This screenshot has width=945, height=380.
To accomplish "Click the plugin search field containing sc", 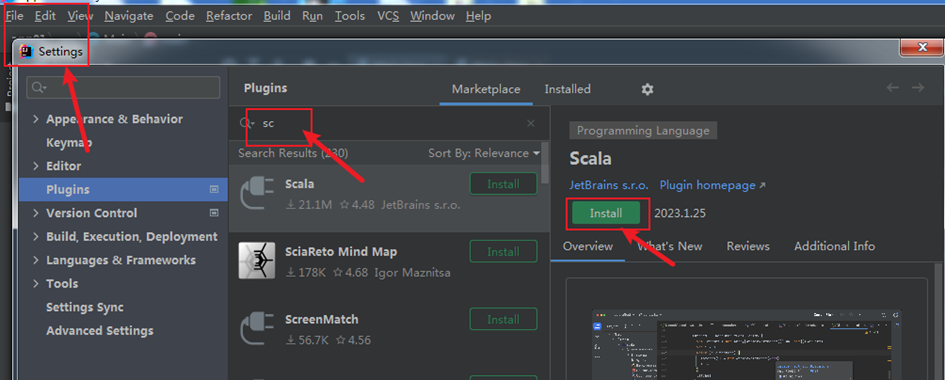I will (389, 123).
